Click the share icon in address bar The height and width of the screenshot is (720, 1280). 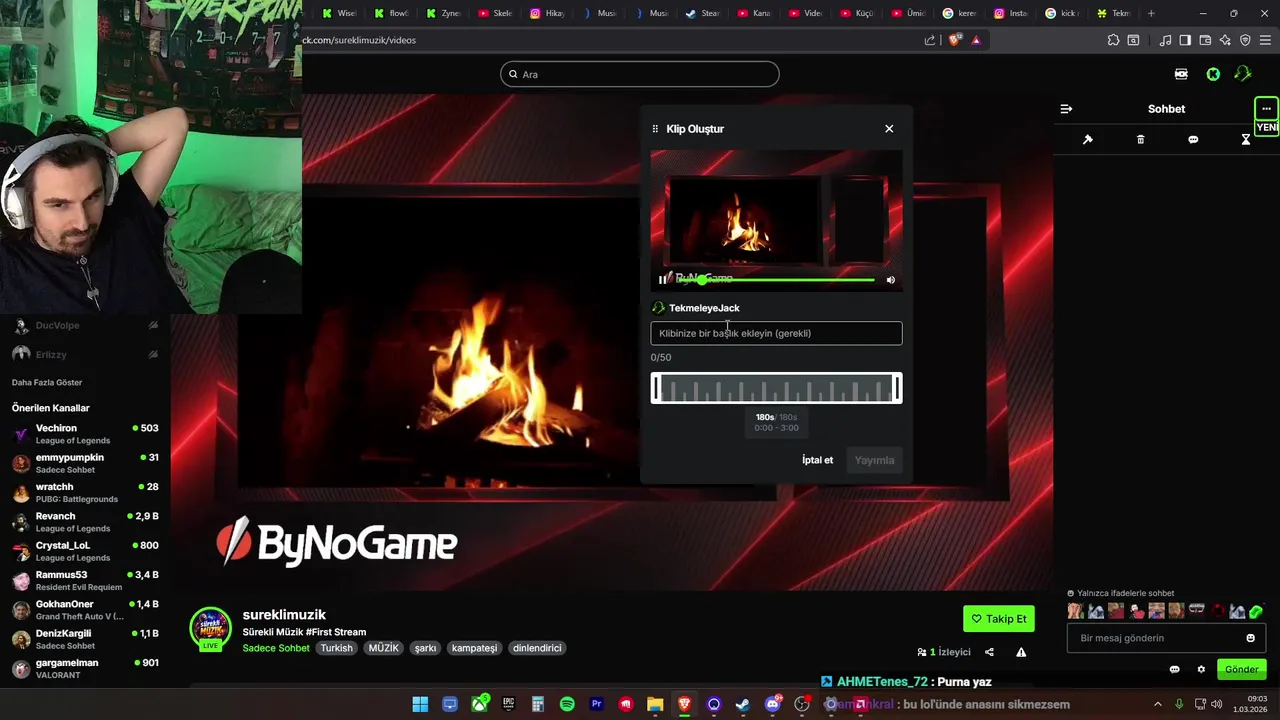click(930, 40)
